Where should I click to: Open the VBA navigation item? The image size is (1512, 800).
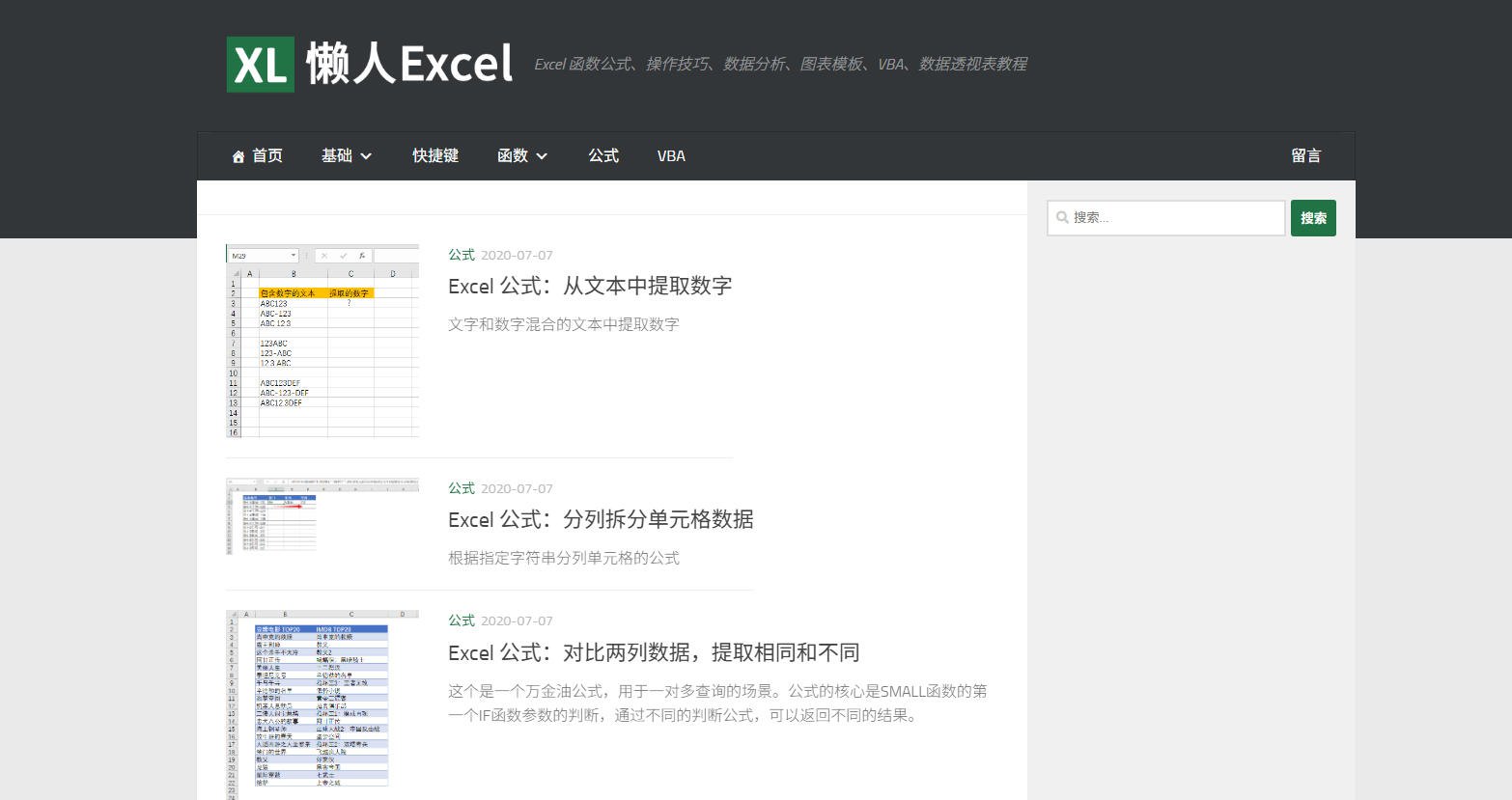(671, 156)
